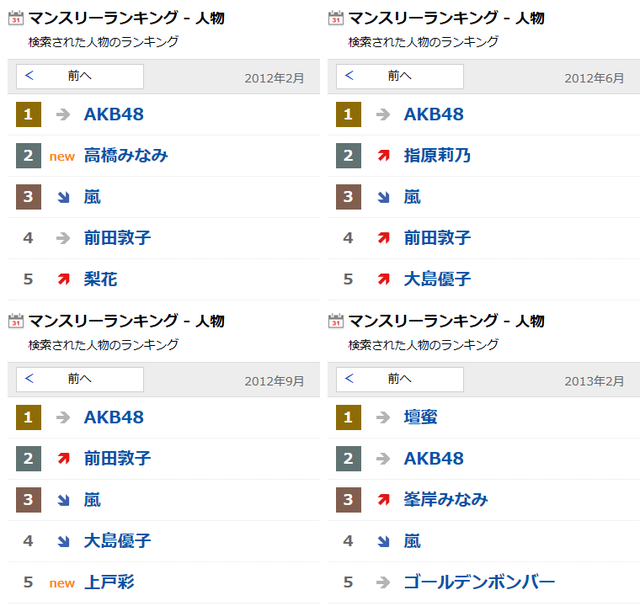Click rank 2 badge beside 指原莉乃

(x=349, y=155)
